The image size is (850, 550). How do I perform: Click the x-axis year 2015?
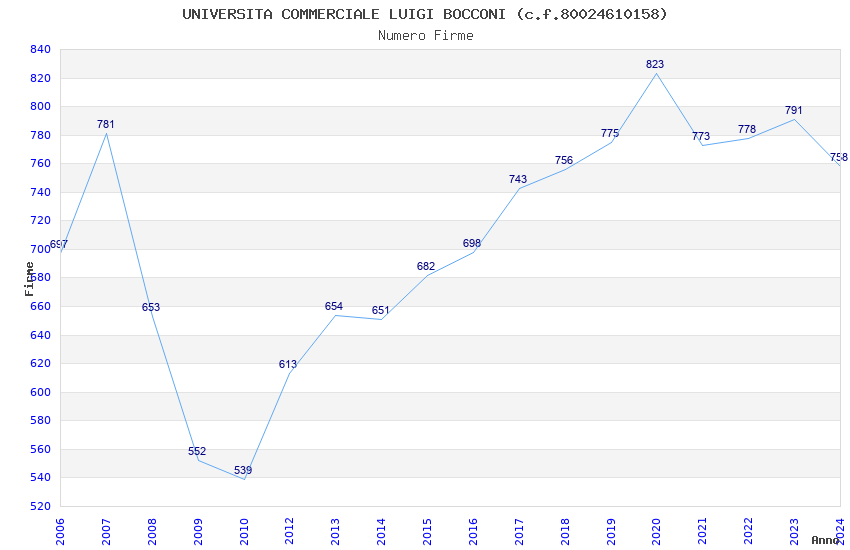pos(427,531)
